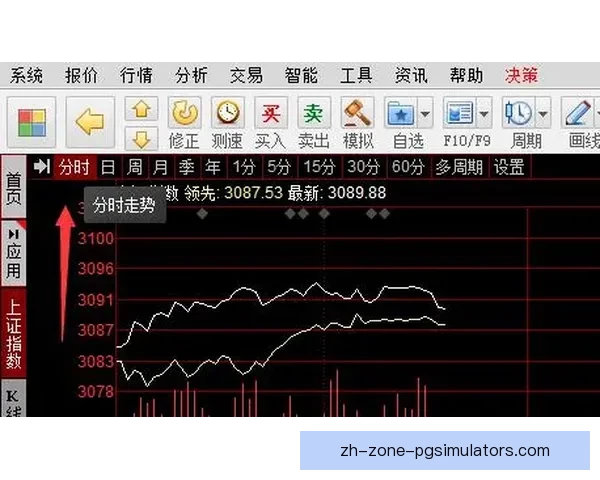Click the 修正 refresh icon
The width and height of the screenshot is (600, 480).
pyautogui.click(x=184, y=113)
